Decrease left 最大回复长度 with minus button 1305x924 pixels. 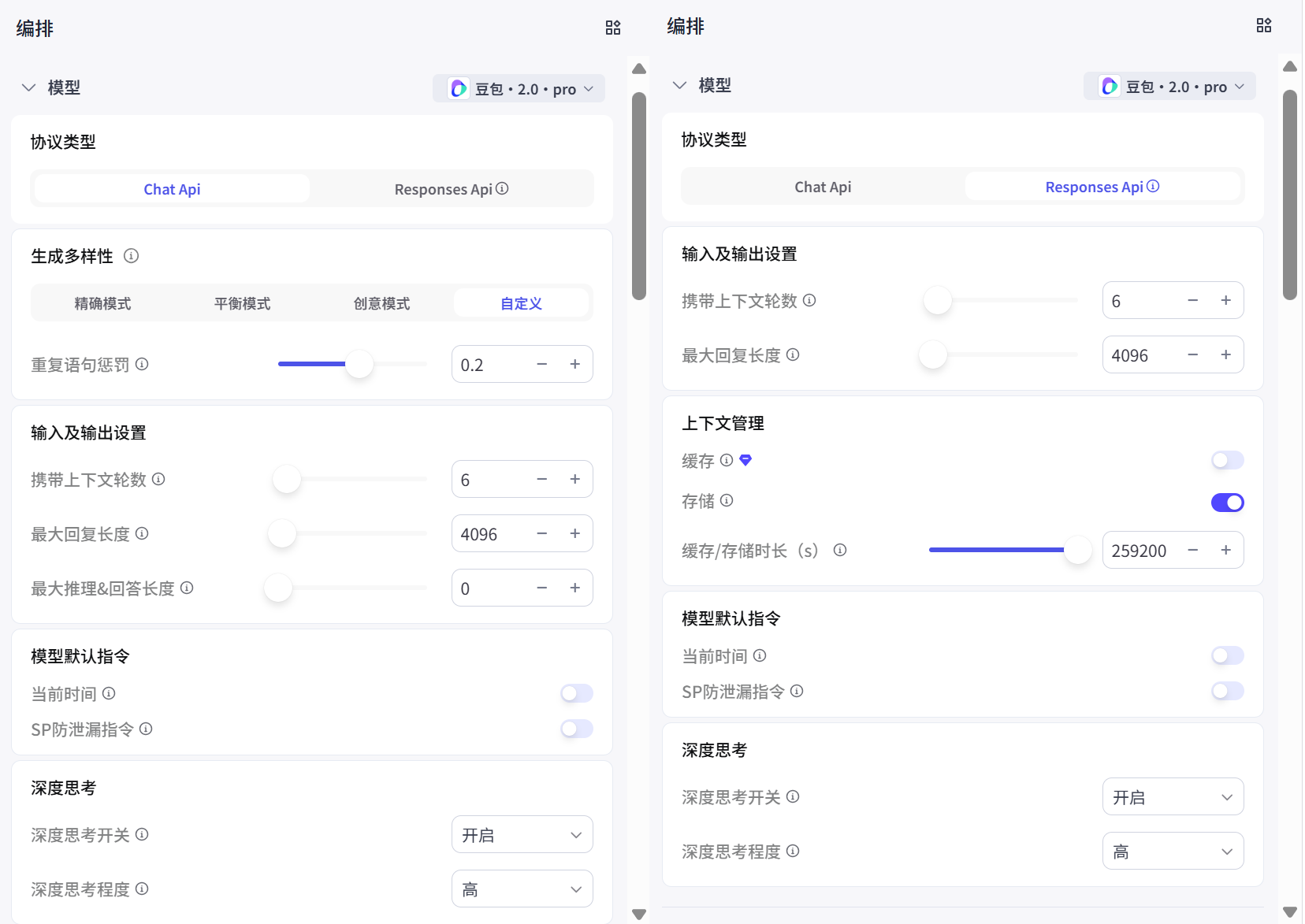pyautogui.click(x=542, y=533)
